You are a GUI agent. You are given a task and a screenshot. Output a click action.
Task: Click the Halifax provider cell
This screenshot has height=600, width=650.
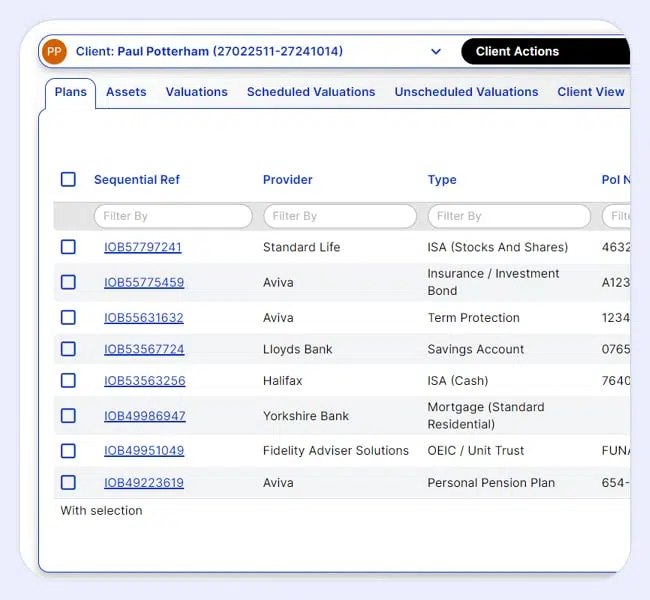[283, 381]
